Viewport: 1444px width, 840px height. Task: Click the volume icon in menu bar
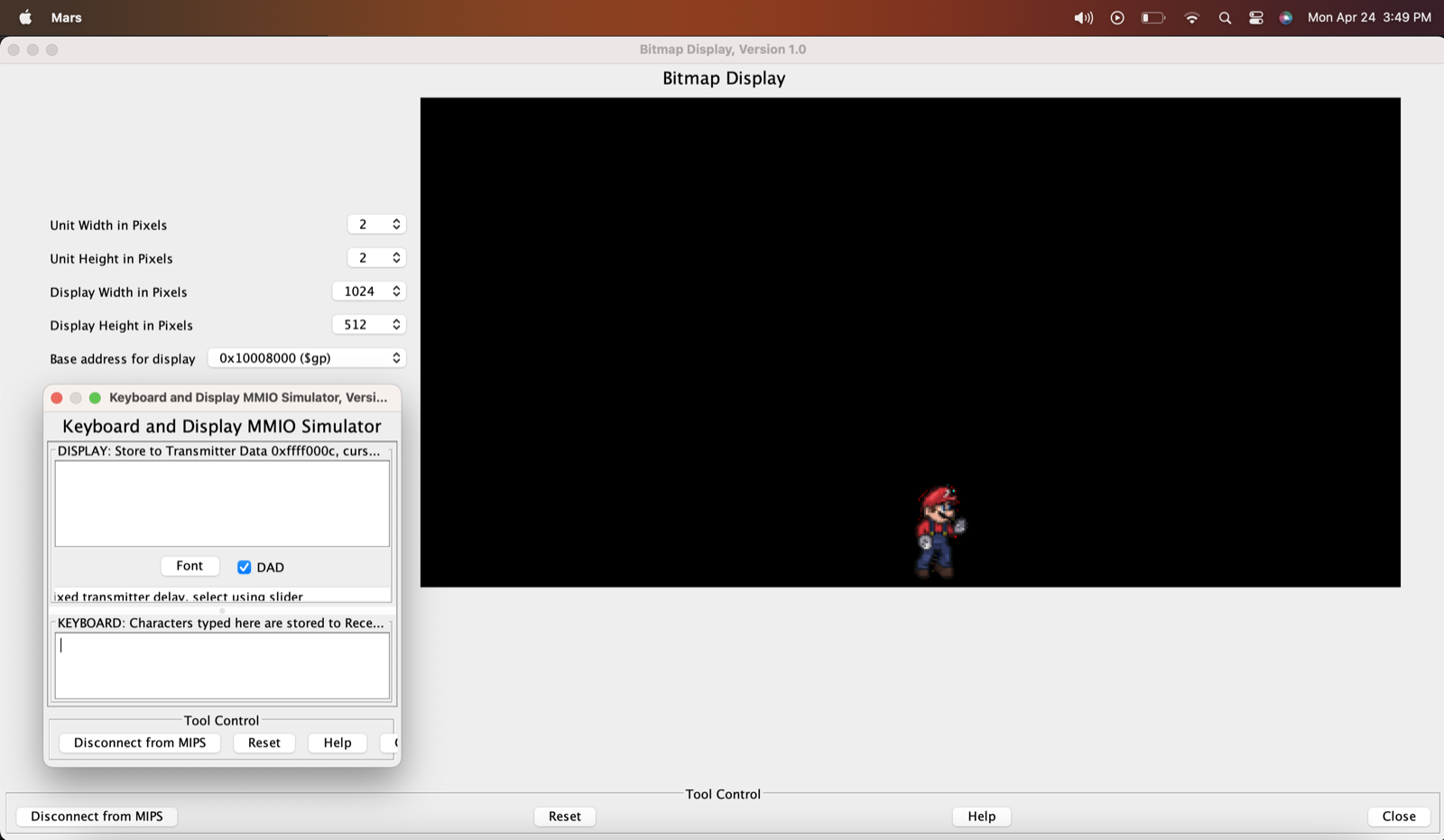(x=1083, y=17)
